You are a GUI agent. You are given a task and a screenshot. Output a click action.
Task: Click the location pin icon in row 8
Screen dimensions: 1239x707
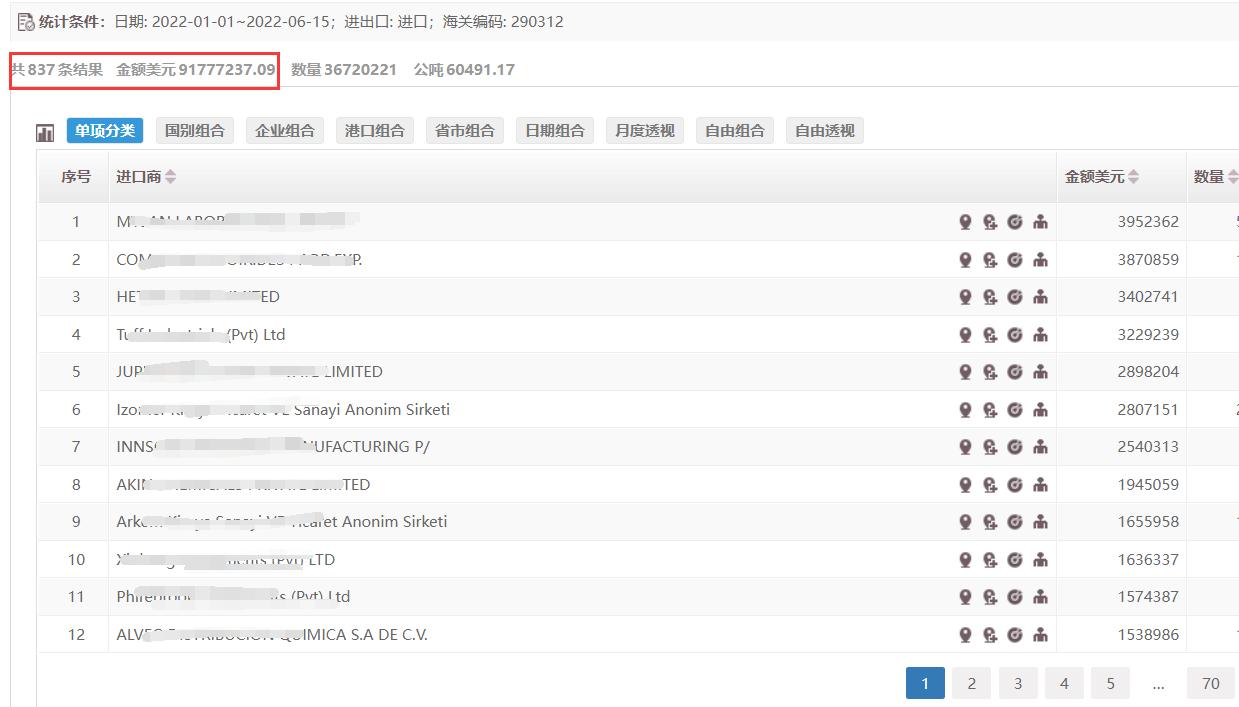click(x=965, y=485)
